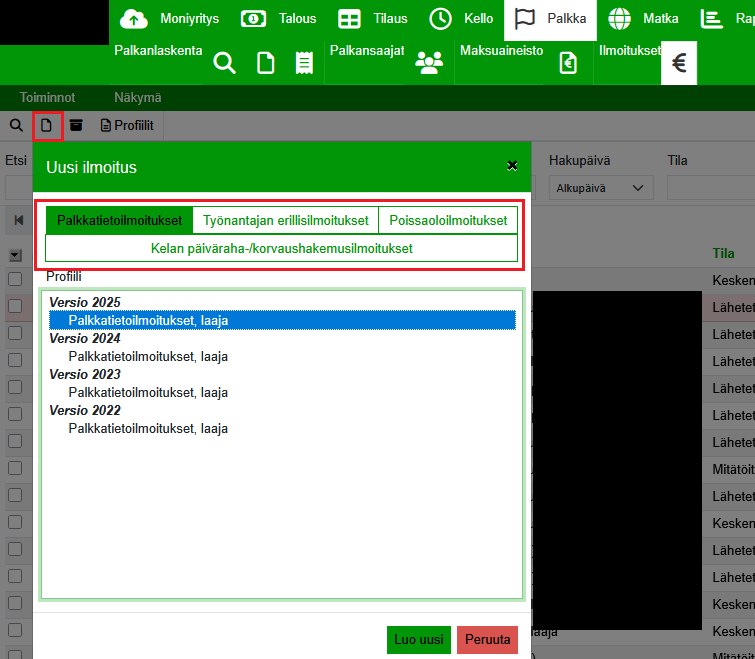
Task: Select Versio 2024 Palkkatietoilmoitukset, laaja profile
Action: (x=148, y=356)
